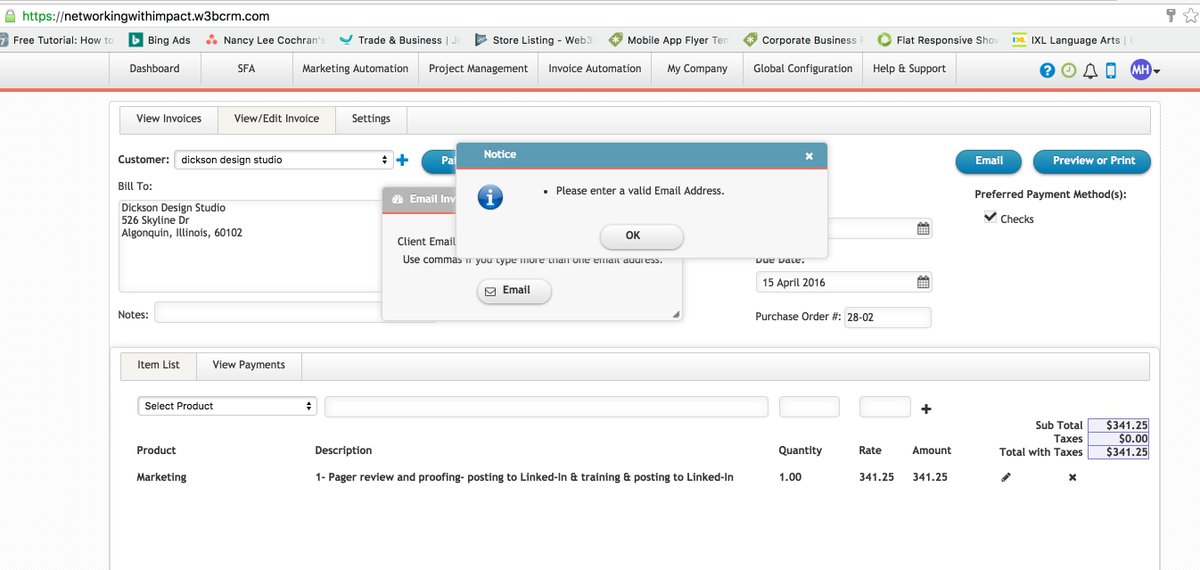This screenshot has width=1200, height=570.
Task: Delete the Marketing line item X icon
Action: (x=1072, y=478)
